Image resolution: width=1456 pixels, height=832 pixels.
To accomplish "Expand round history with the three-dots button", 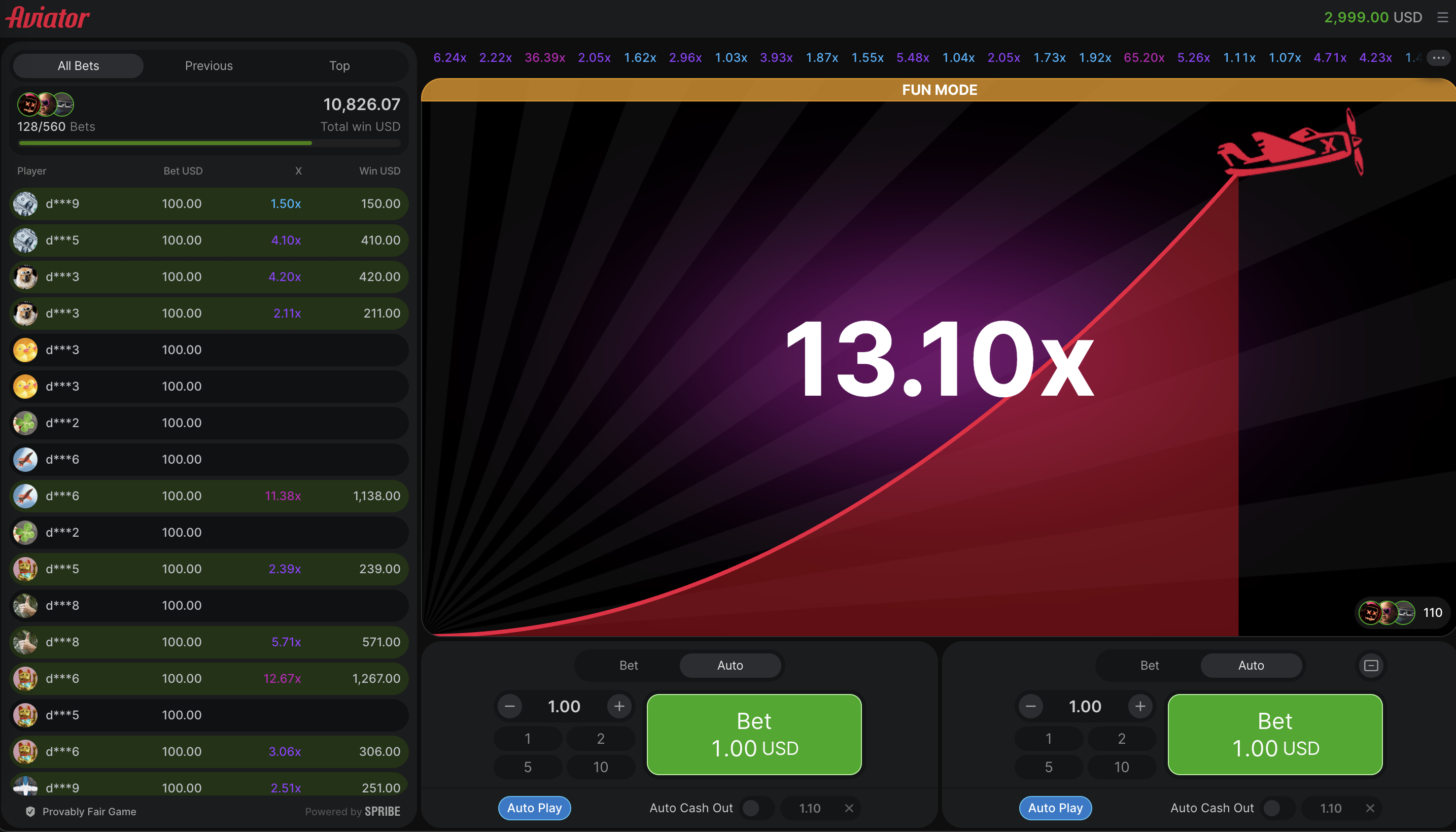I will [x=1438, y=58].
